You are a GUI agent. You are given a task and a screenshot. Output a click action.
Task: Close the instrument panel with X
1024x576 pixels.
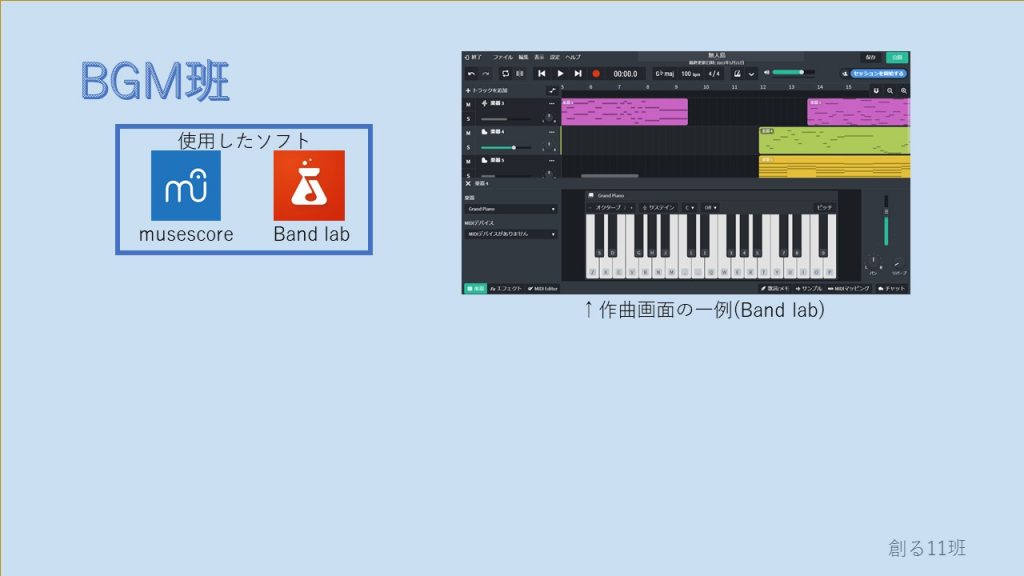[468, 184]
